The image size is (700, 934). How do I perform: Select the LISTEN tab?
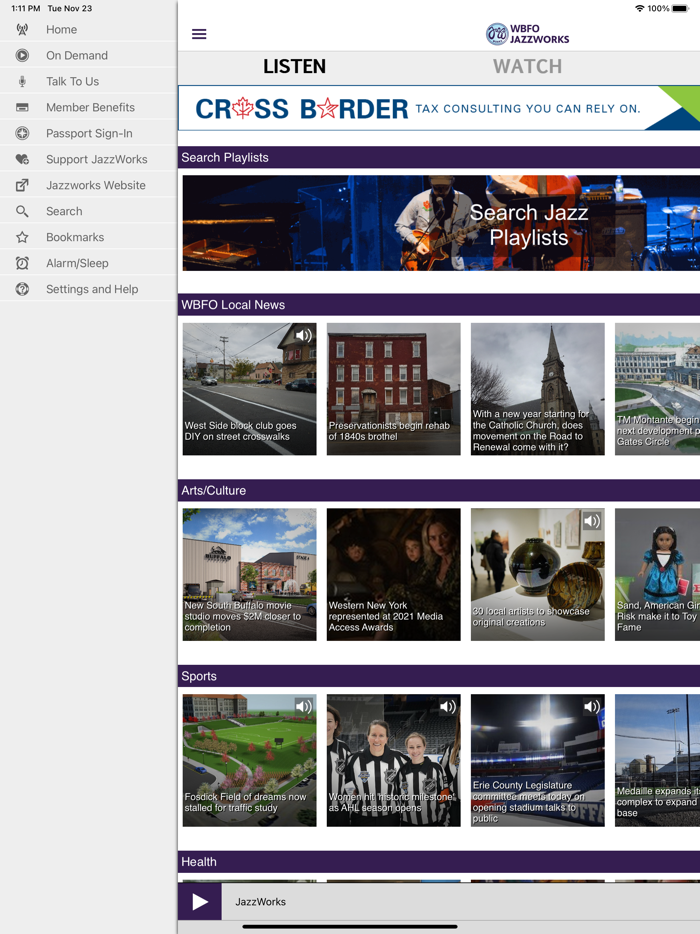294,67
